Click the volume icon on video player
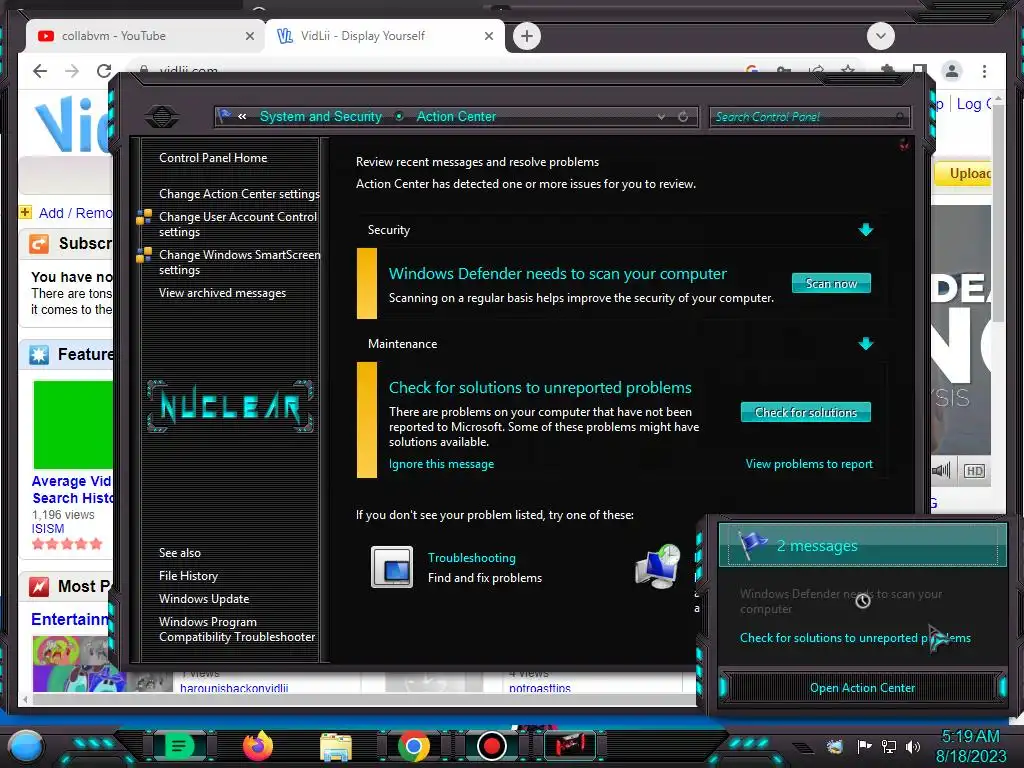 941,471
